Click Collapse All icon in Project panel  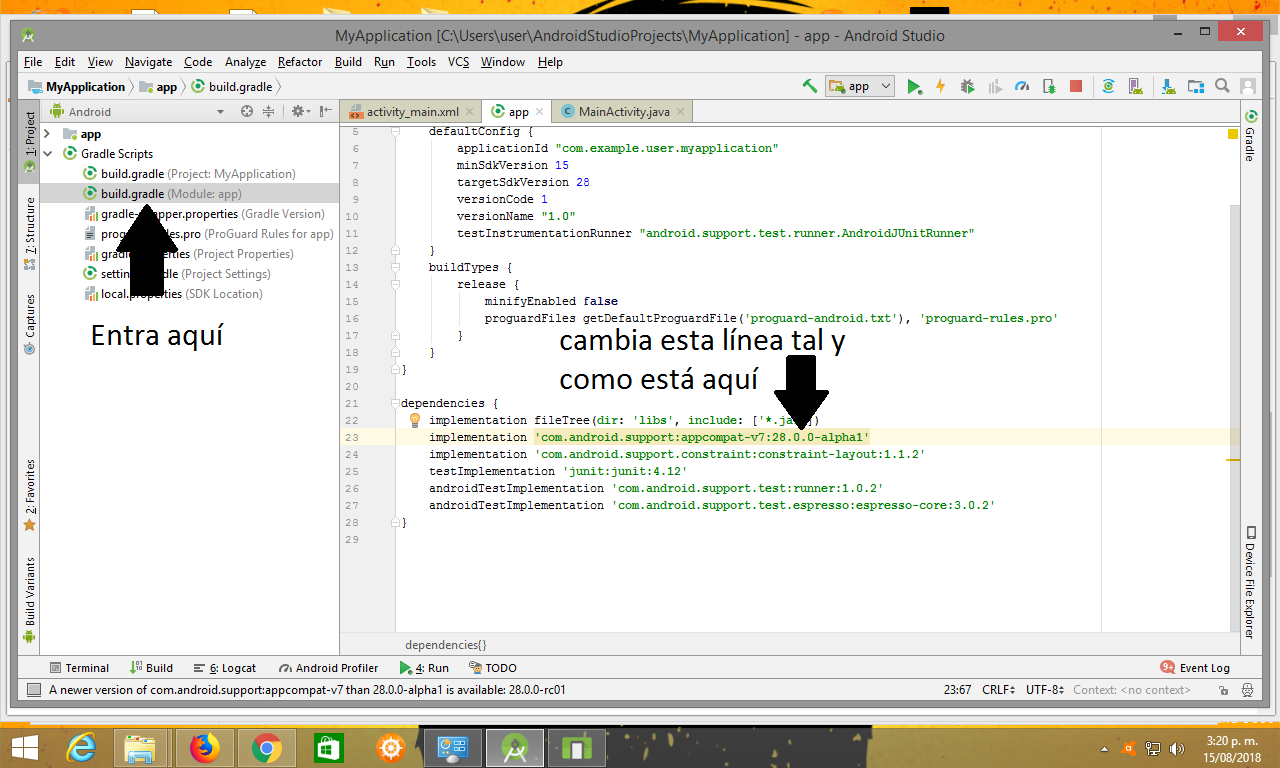point(268,112)
